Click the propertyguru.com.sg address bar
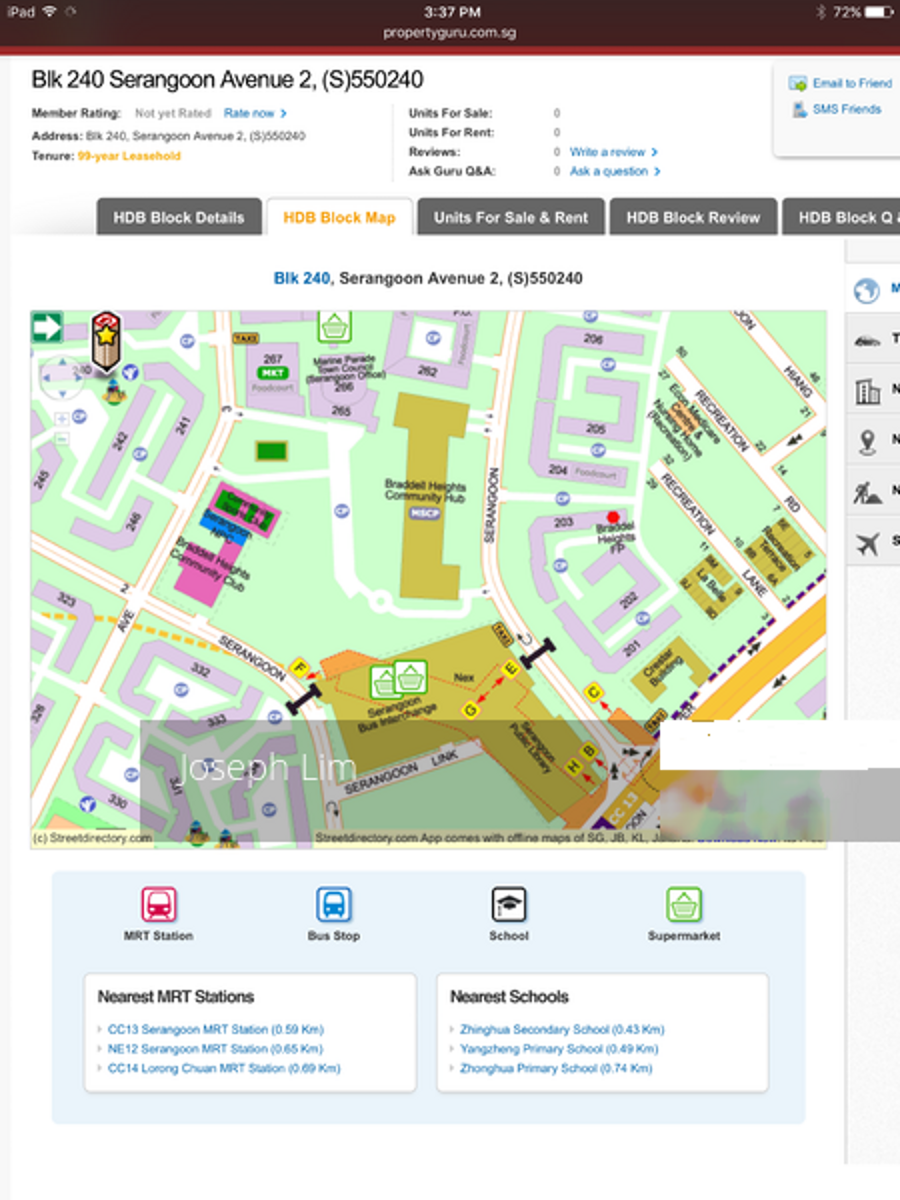 pos(449,32)
